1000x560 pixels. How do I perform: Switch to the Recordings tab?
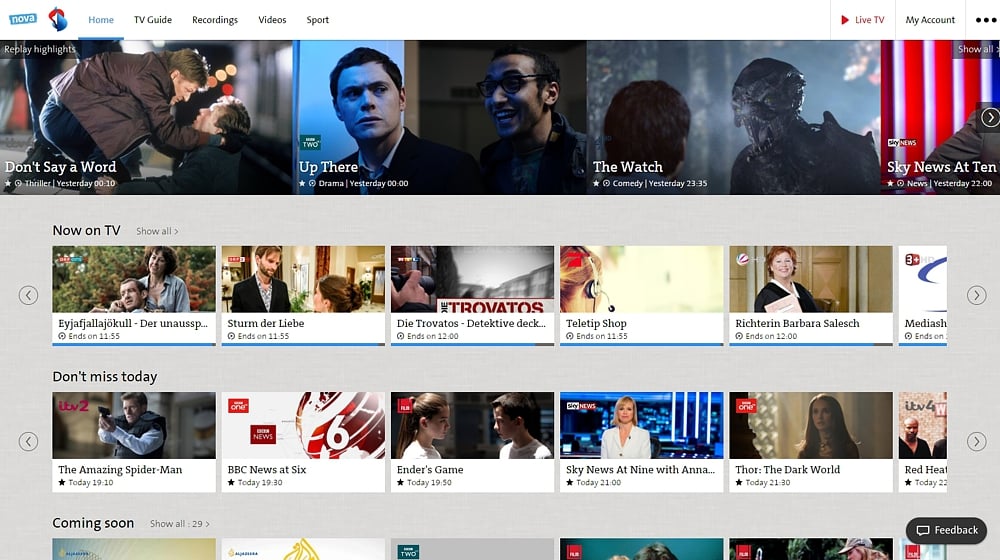(x=215, y=20)
